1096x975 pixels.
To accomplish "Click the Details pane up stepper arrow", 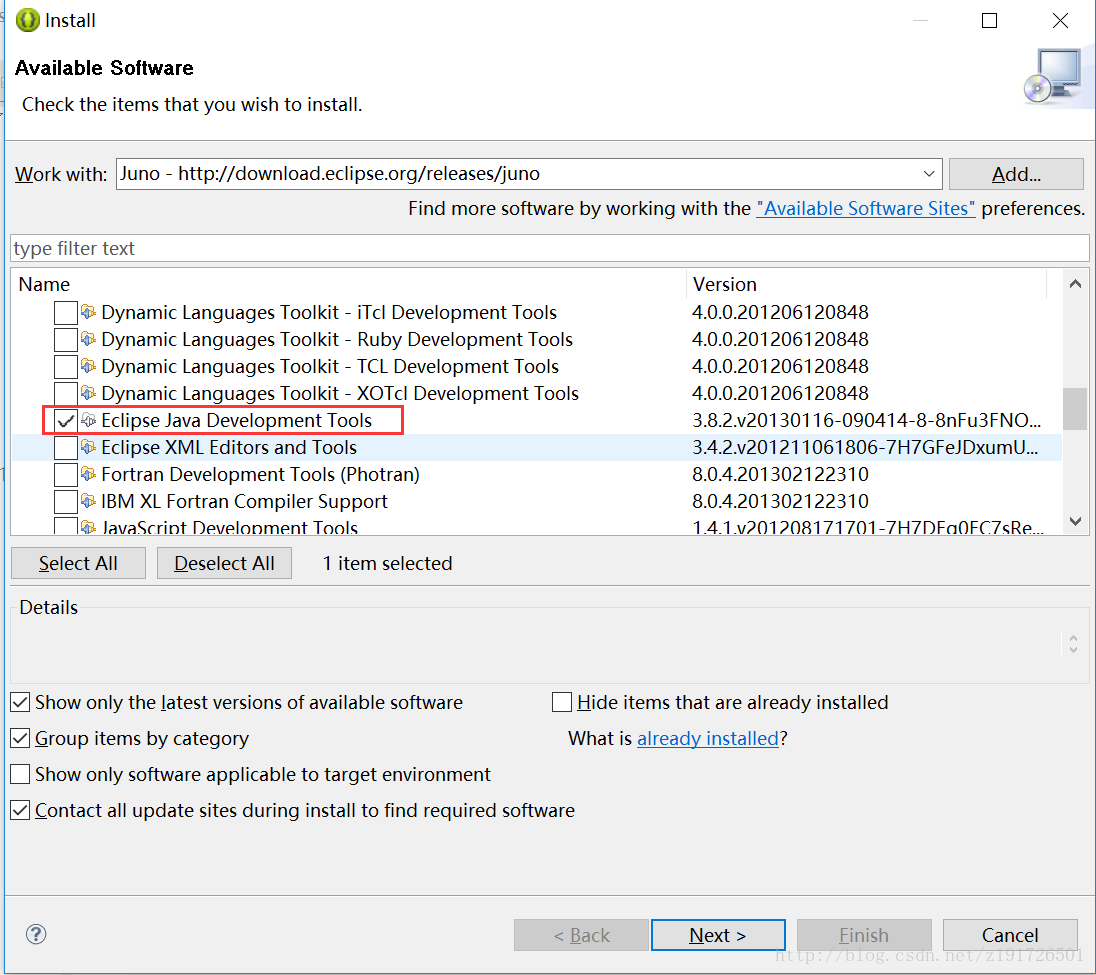I will (1073, 637).
